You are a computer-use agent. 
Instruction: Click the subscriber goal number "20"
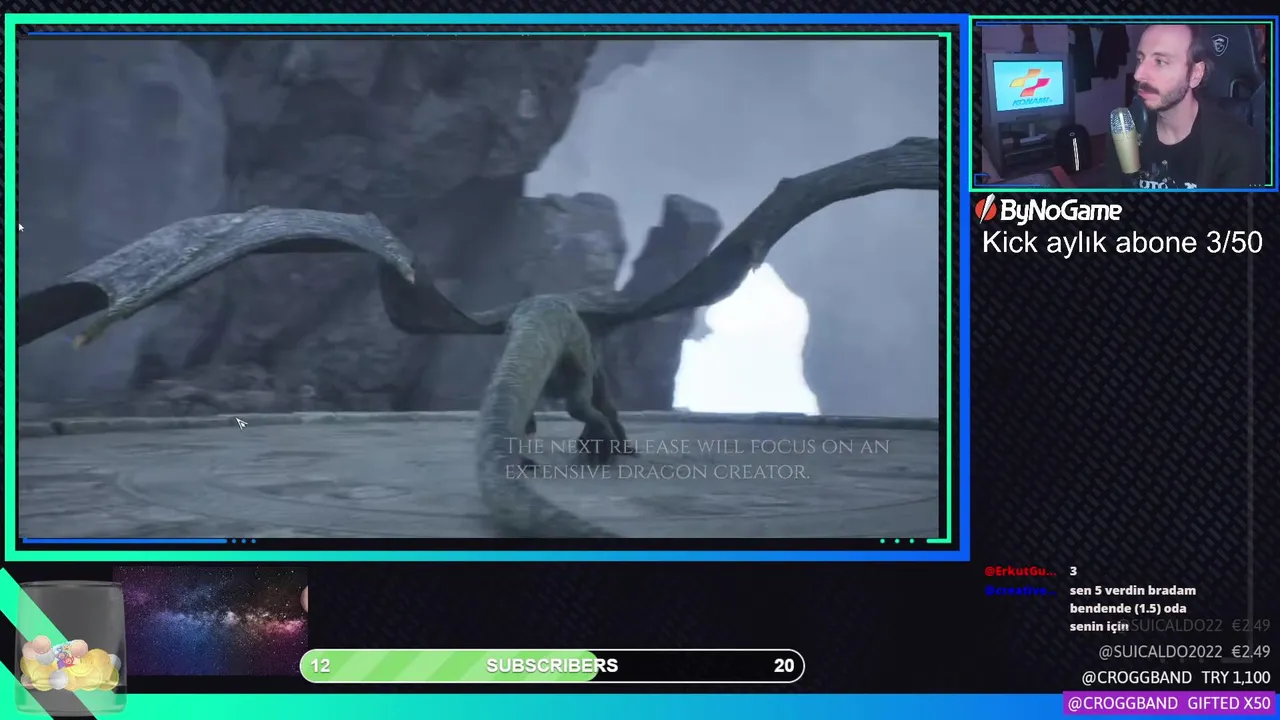[784, 666]
